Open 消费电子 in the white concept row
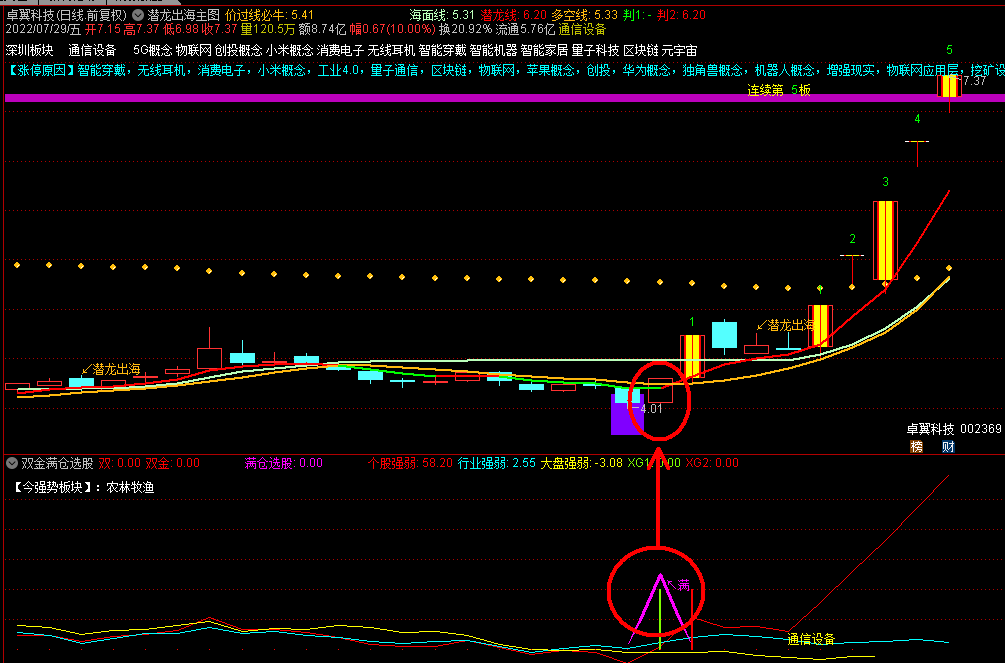Viewport: 1005px width, 663px height. (340, 51)
